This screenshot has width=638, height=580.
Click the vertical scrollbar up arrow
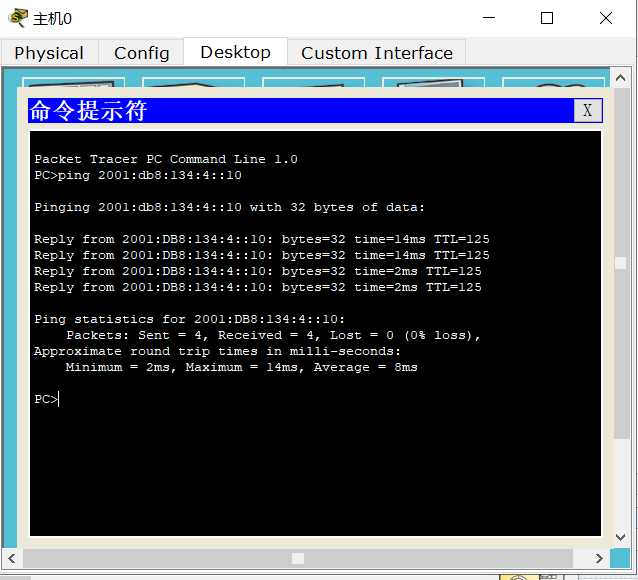(621, 78)
